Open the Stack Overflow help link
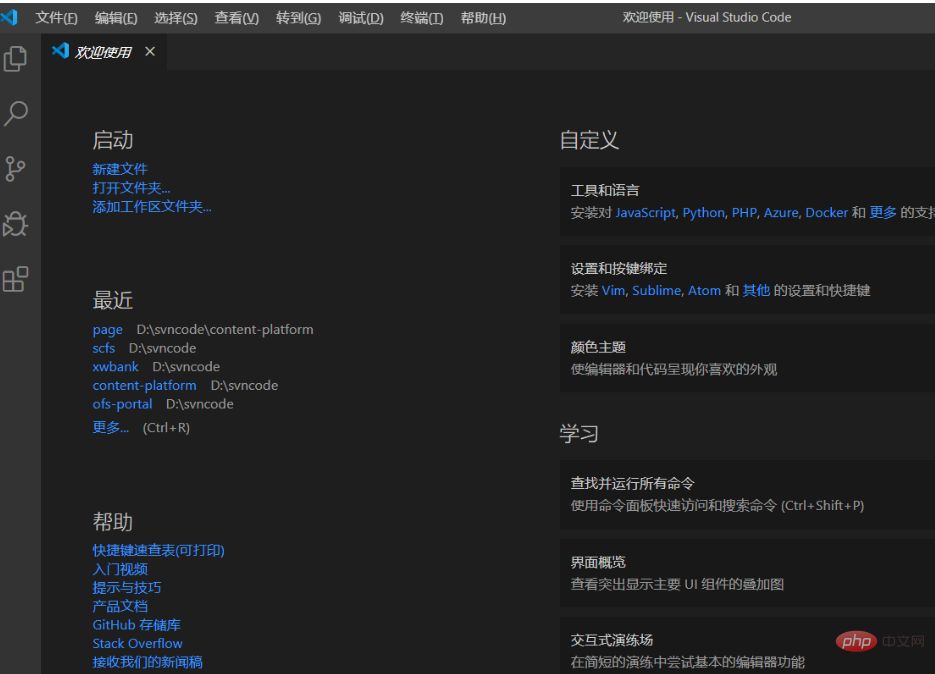This screenshot has width=935, height=674. click(x=138, y=644)
